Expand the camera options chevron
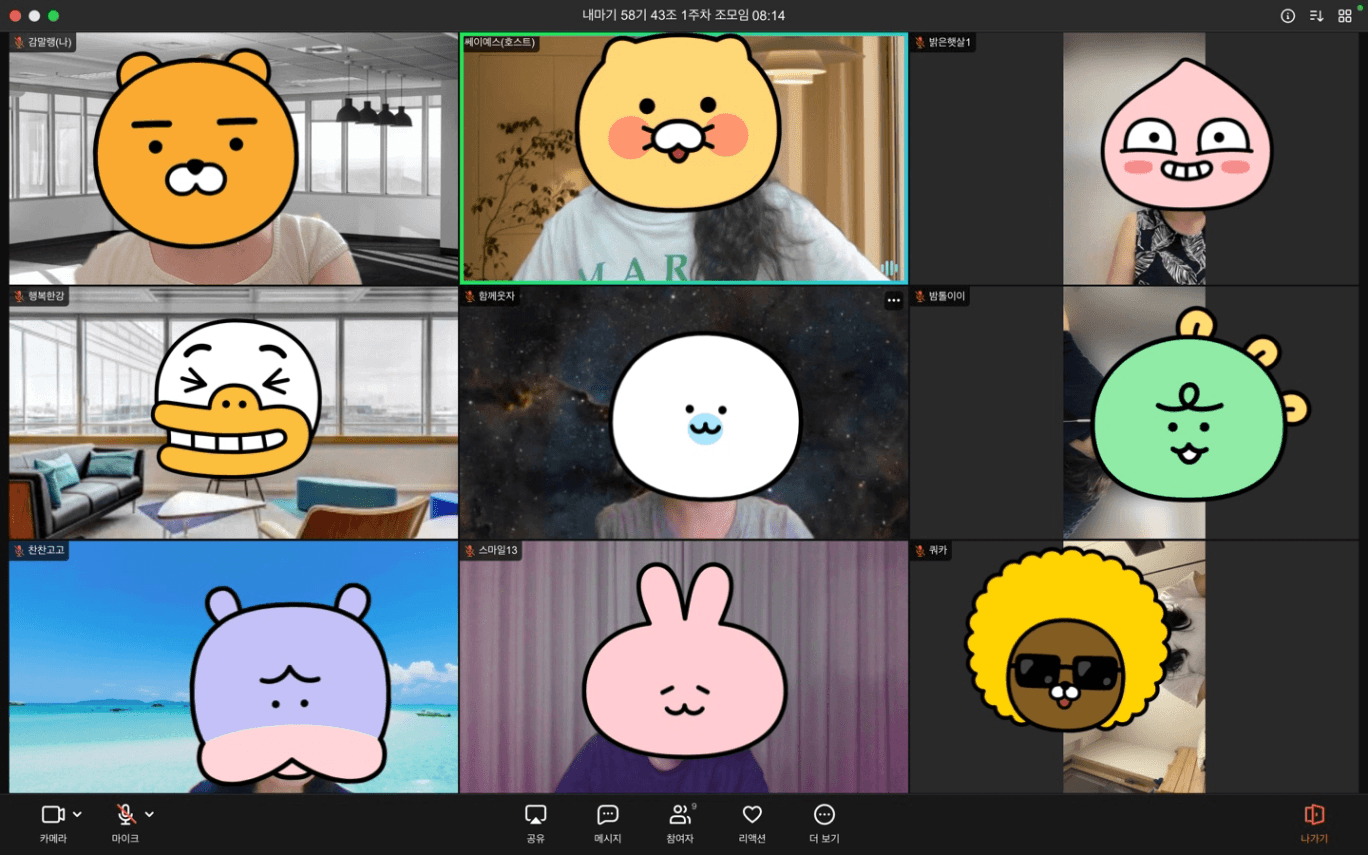The height and width of the screenshot is (855, 1368). 78,815
